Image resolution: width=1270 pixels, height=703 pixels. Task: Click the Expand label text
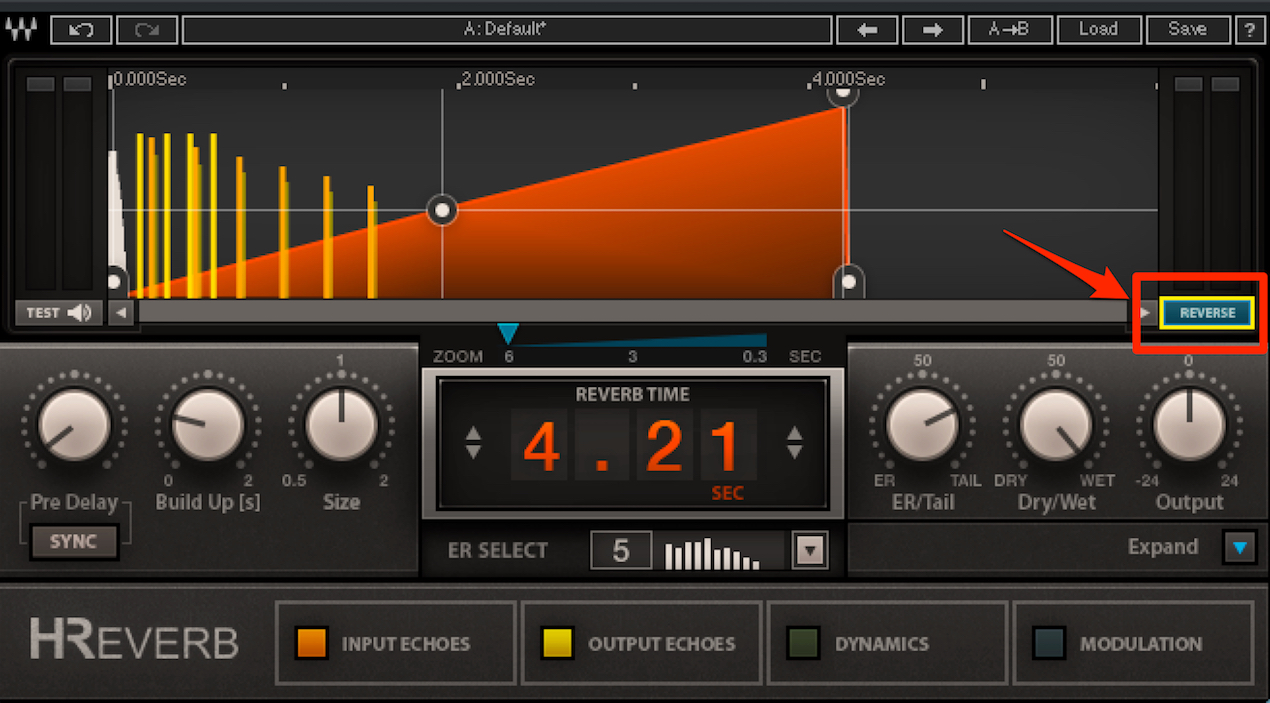(x=1163, y=547)
